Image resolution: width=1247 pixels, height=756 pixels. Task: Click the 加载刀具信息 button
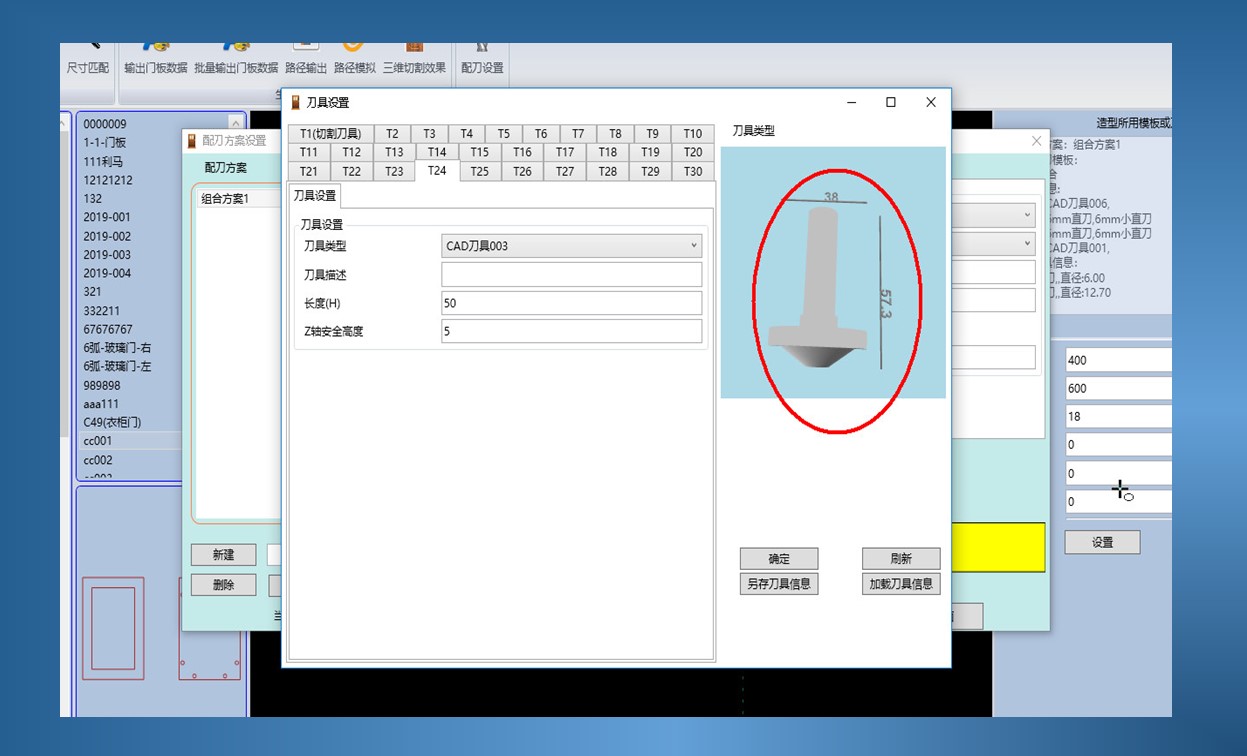pyautogui.click(x=900, y=584)
